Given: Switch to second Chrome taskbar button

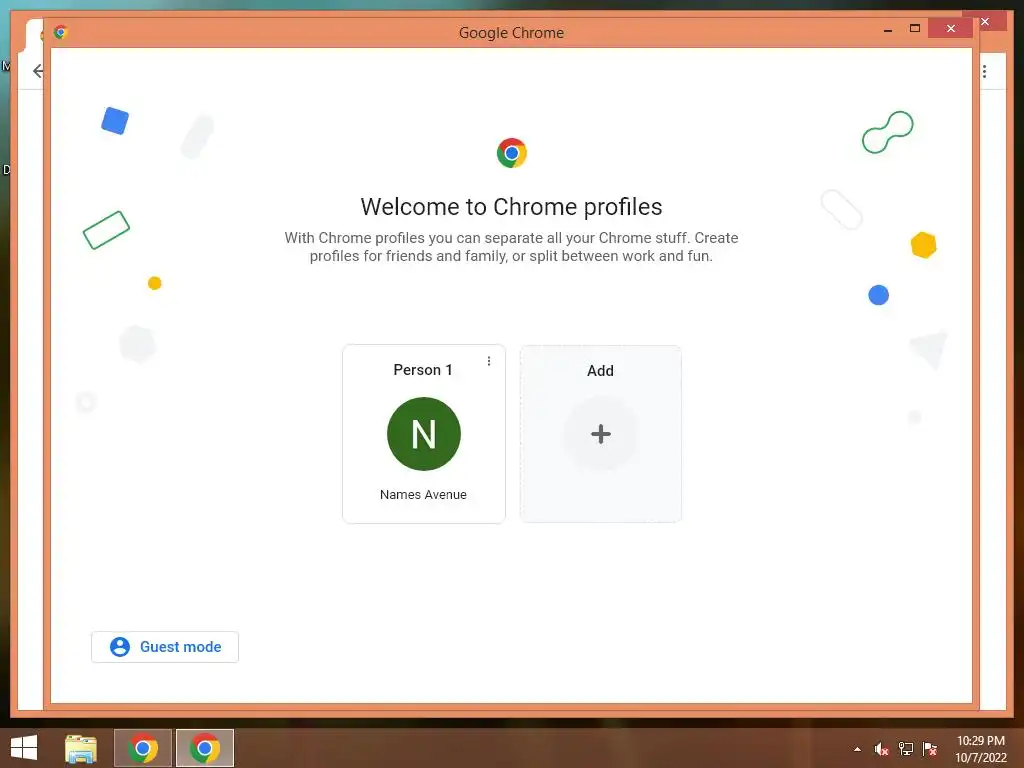Looking at the screenshot, I should tap(205, 748).
